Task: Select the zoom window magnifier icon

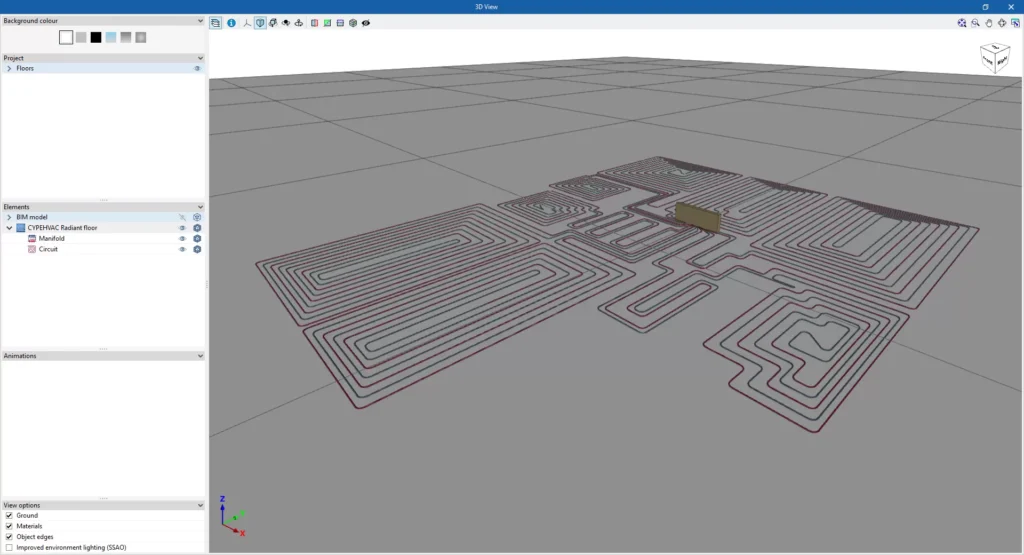Action: click(x=976, y=23)
